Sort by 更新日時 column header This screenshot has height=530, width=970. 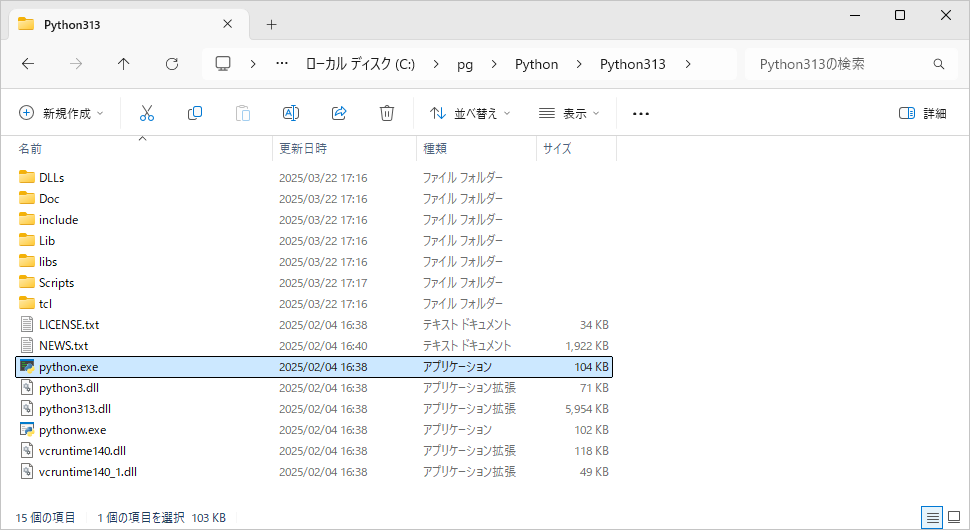(x=303, y=148)
